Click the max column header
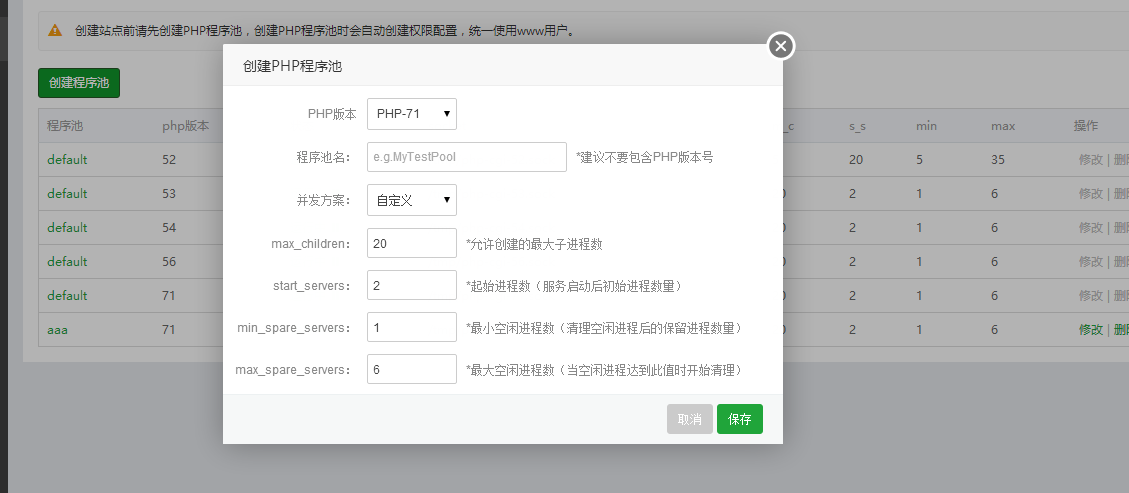The image size is (1129, 493). point(1003,126)
